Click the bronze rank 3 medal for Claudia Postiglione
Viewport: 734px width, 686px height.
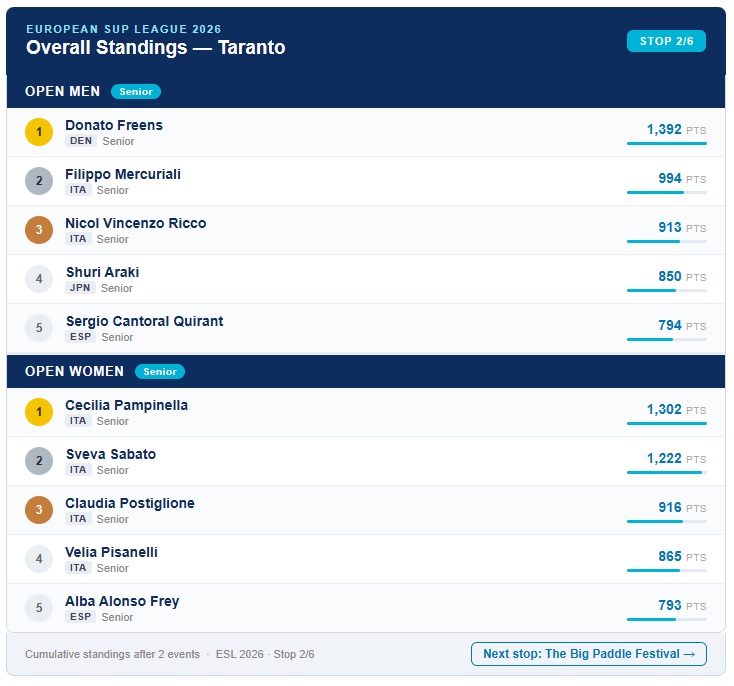pos(39,510)
